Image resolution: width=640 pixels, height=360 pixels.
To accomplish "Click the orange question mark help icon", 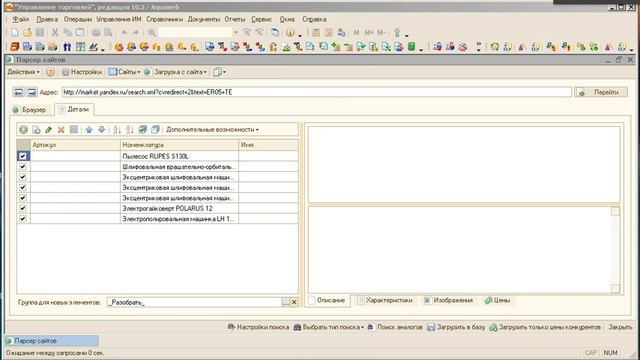I will pyautogui.click(x=50, y=72).
